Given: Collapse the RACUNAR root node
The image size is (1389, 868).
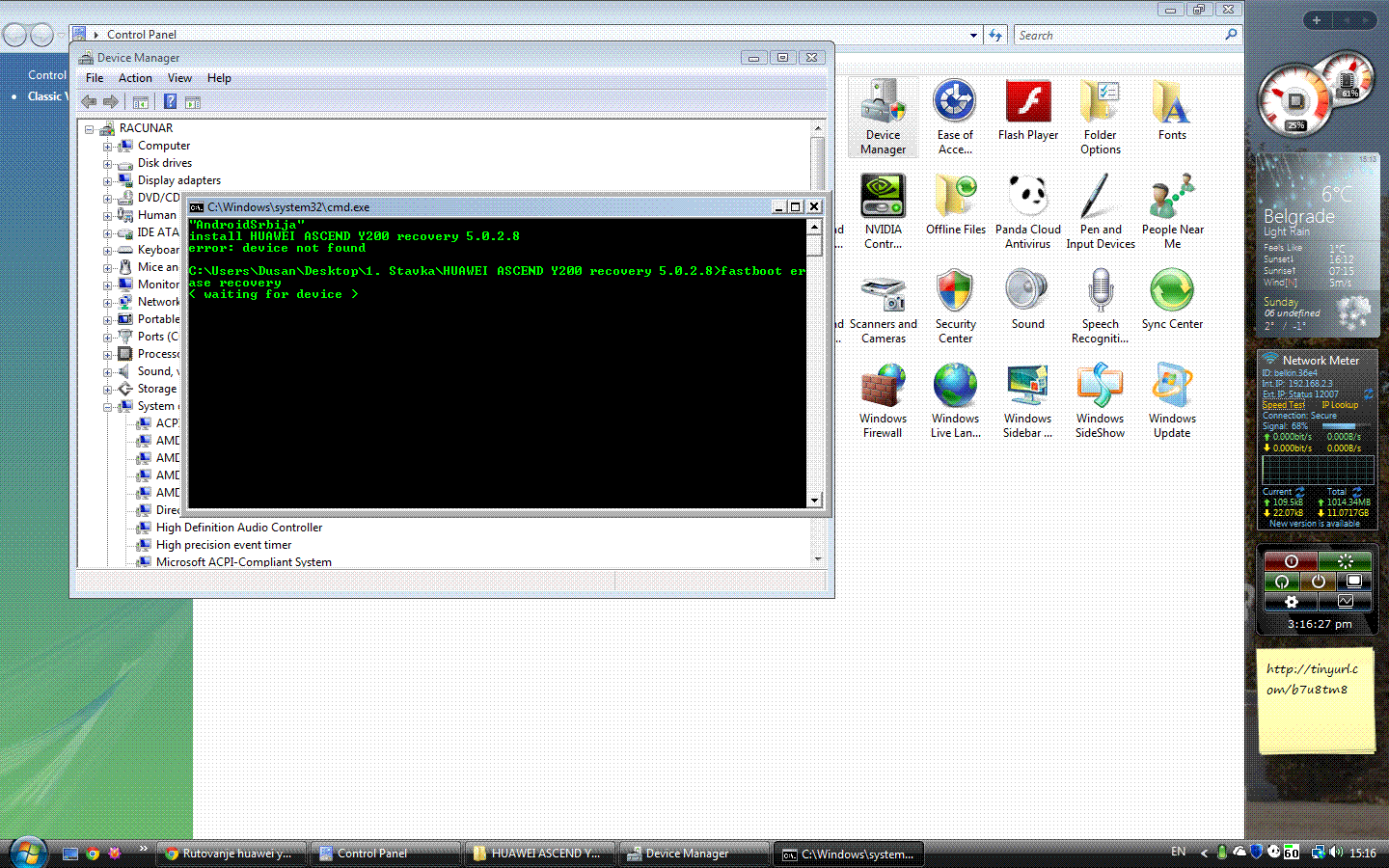Looking at the screenshot, I should (x=90, y=129).
